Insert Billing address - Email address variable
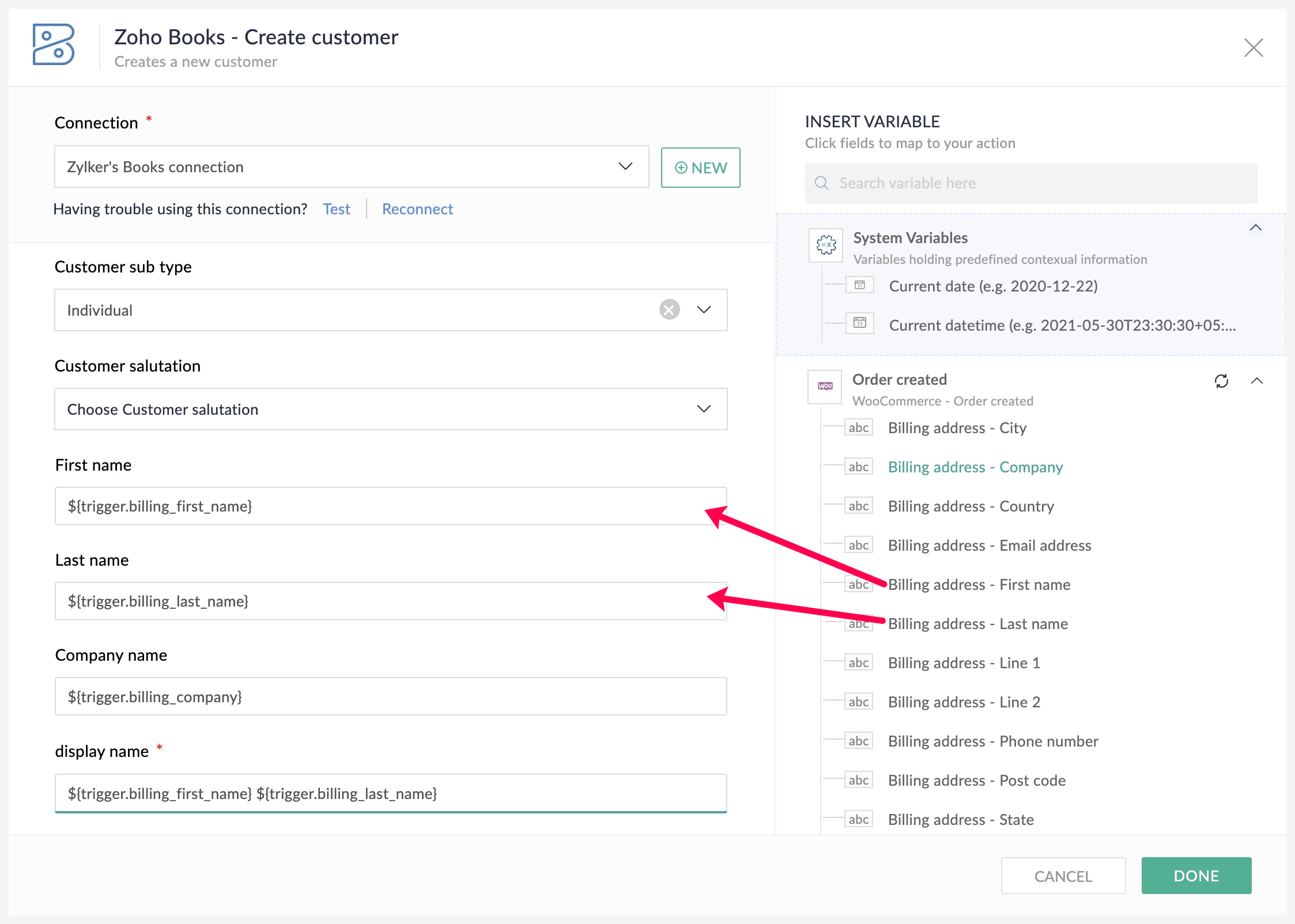The image size is (1295, 924). tap(989, 546)
